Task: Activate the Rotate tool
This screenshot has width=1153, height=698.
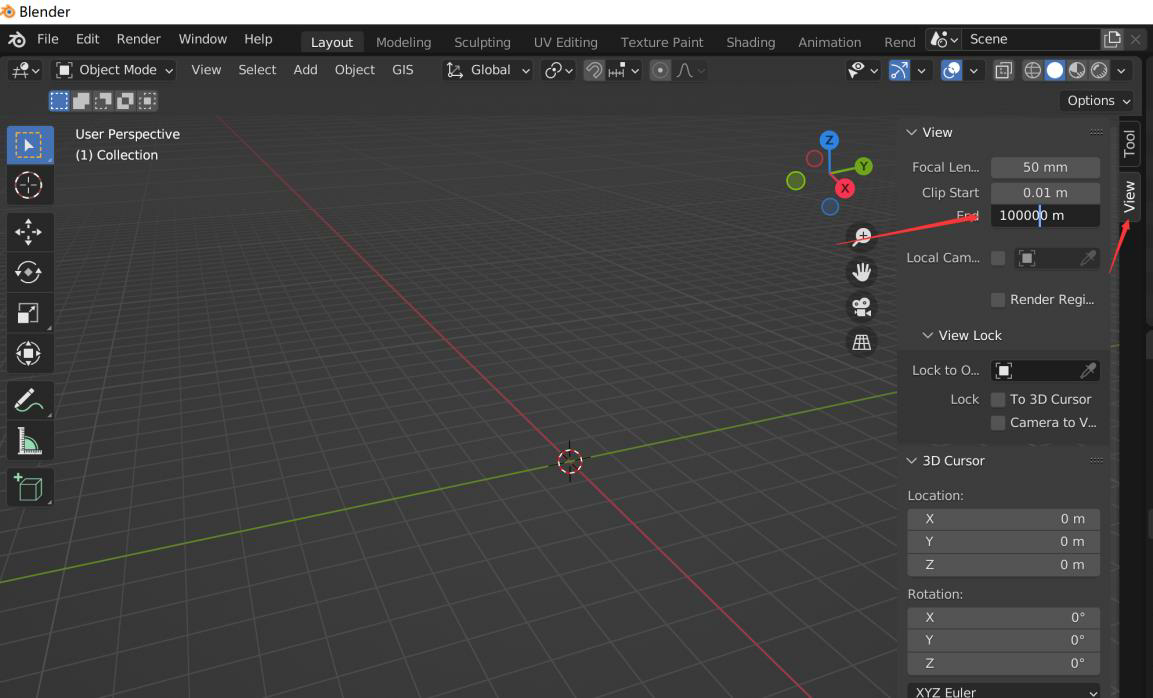Action: coord(29,272)
